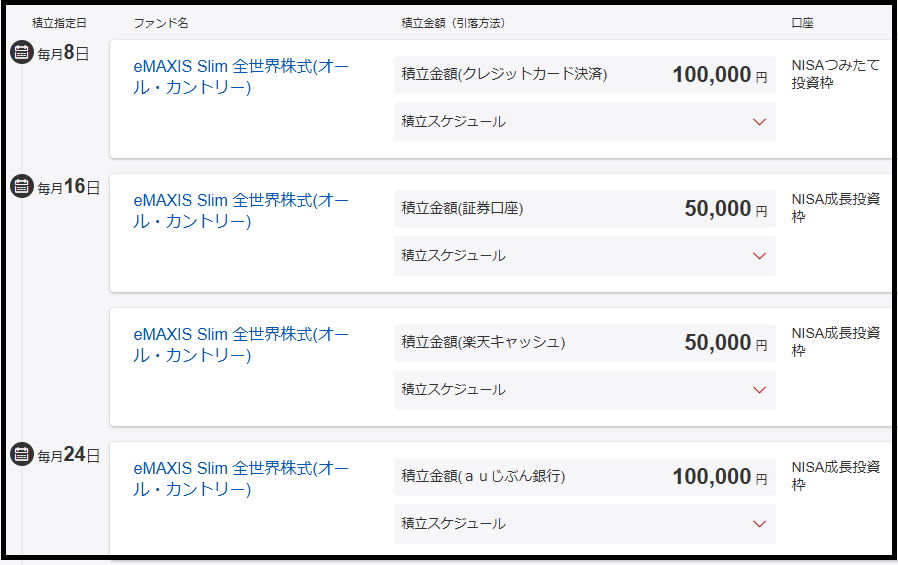Open eMAXIS Slim fund link in 毎月8日 row

[240, 76]
